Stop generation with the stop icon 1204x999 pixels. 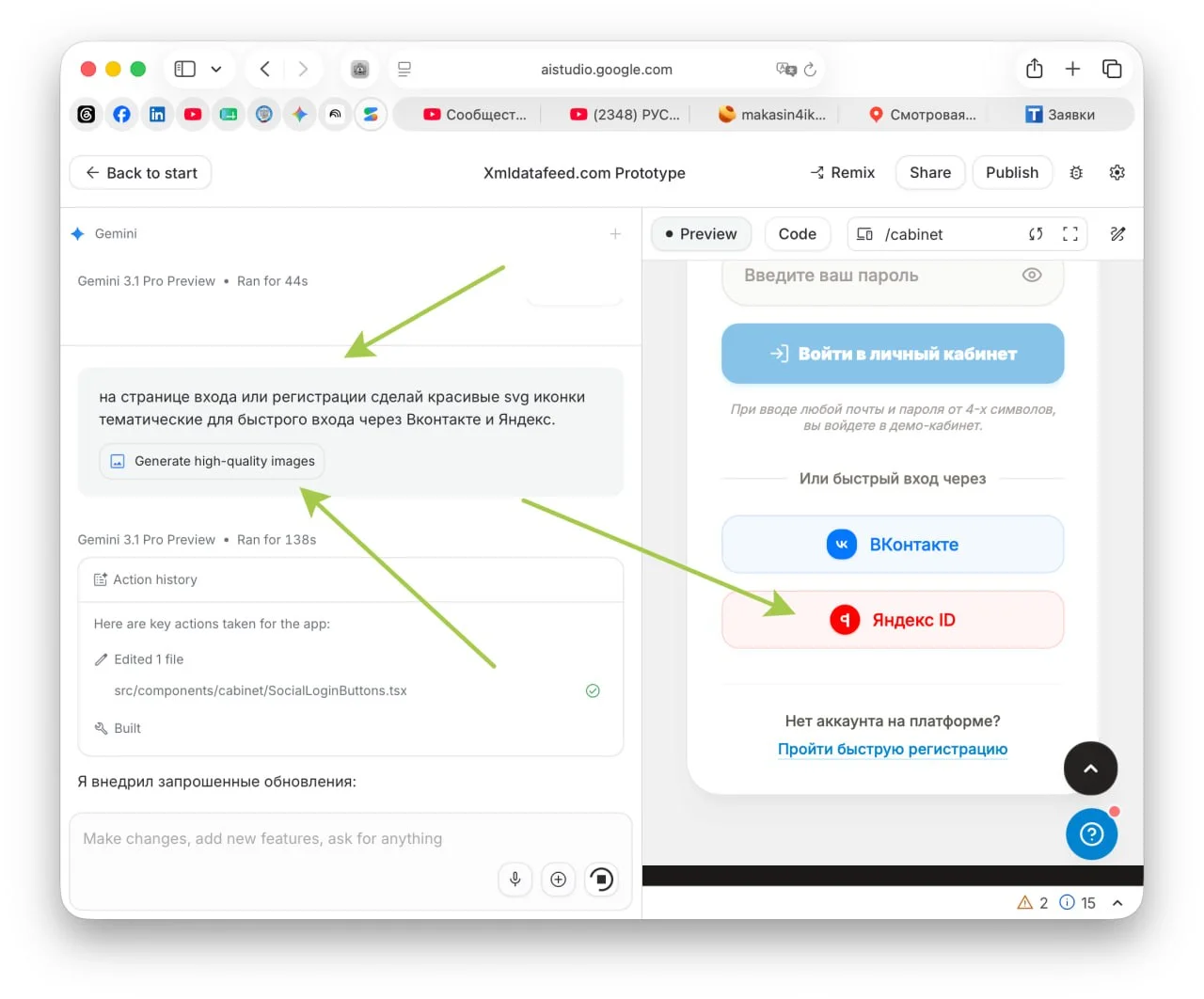pyautogui.click(x=601, y=879)
